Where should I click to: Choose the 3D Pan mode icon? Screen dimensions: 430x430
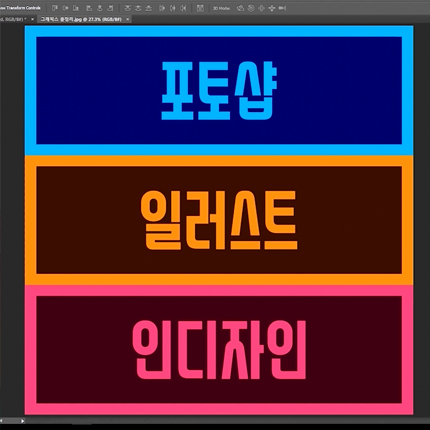(x=262, y=8)
